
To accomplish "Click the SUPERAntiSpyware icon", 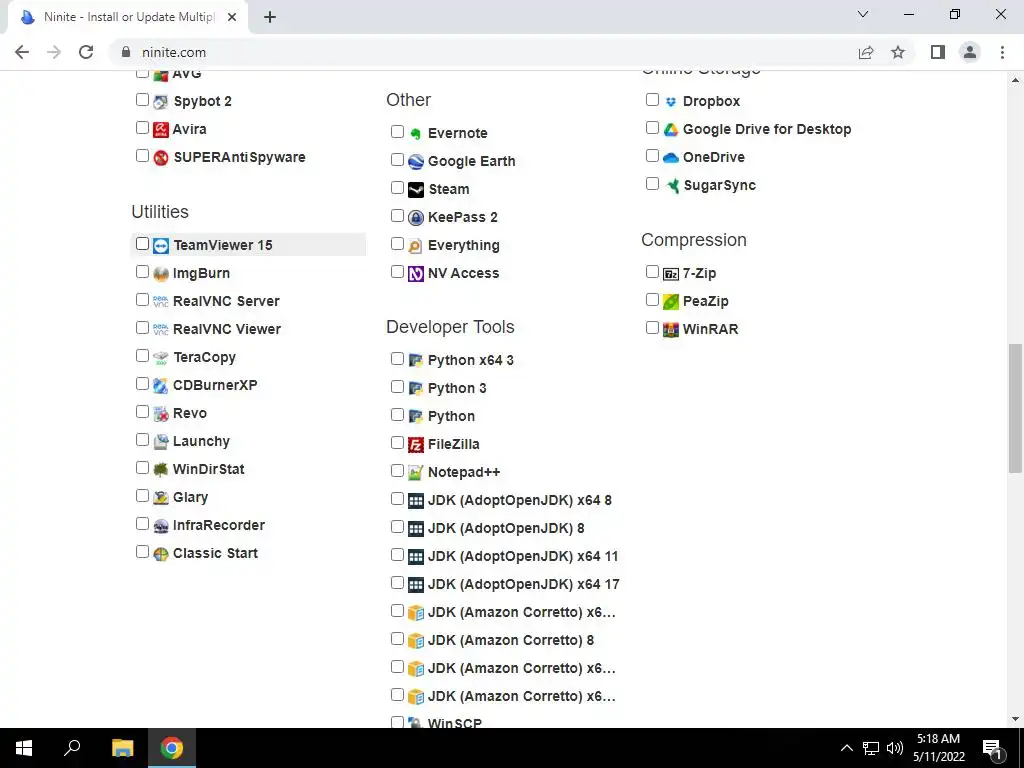I will coord(161,157).
